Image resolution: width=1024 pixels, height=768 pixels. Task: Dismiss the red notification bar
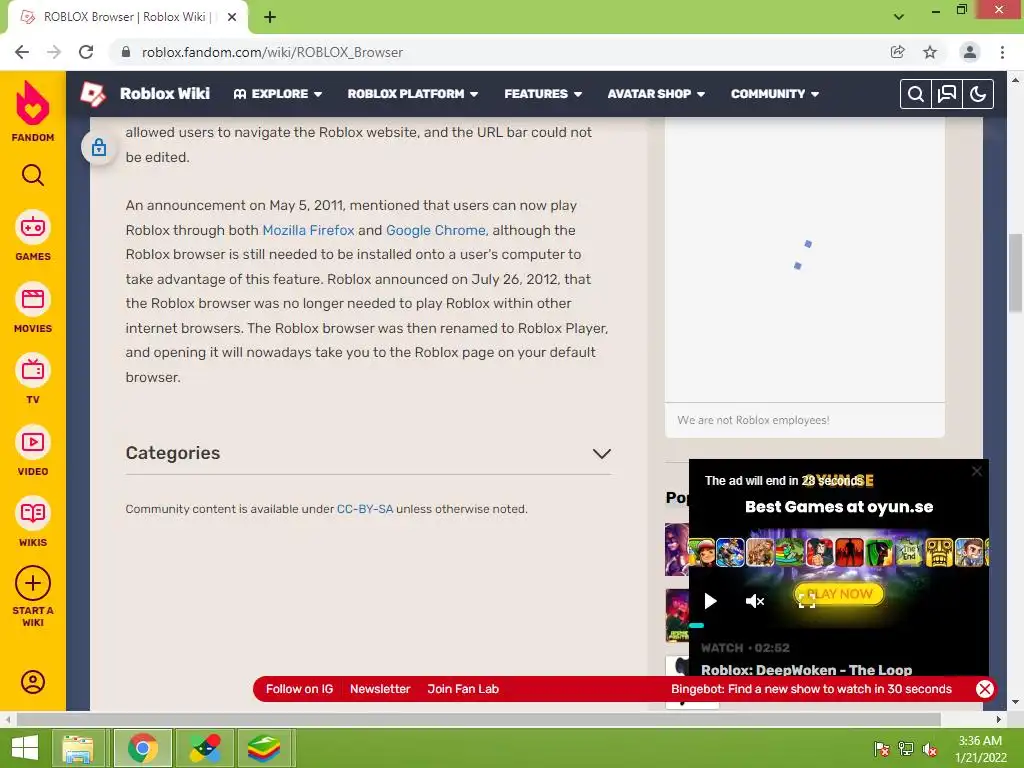point(985,689)
